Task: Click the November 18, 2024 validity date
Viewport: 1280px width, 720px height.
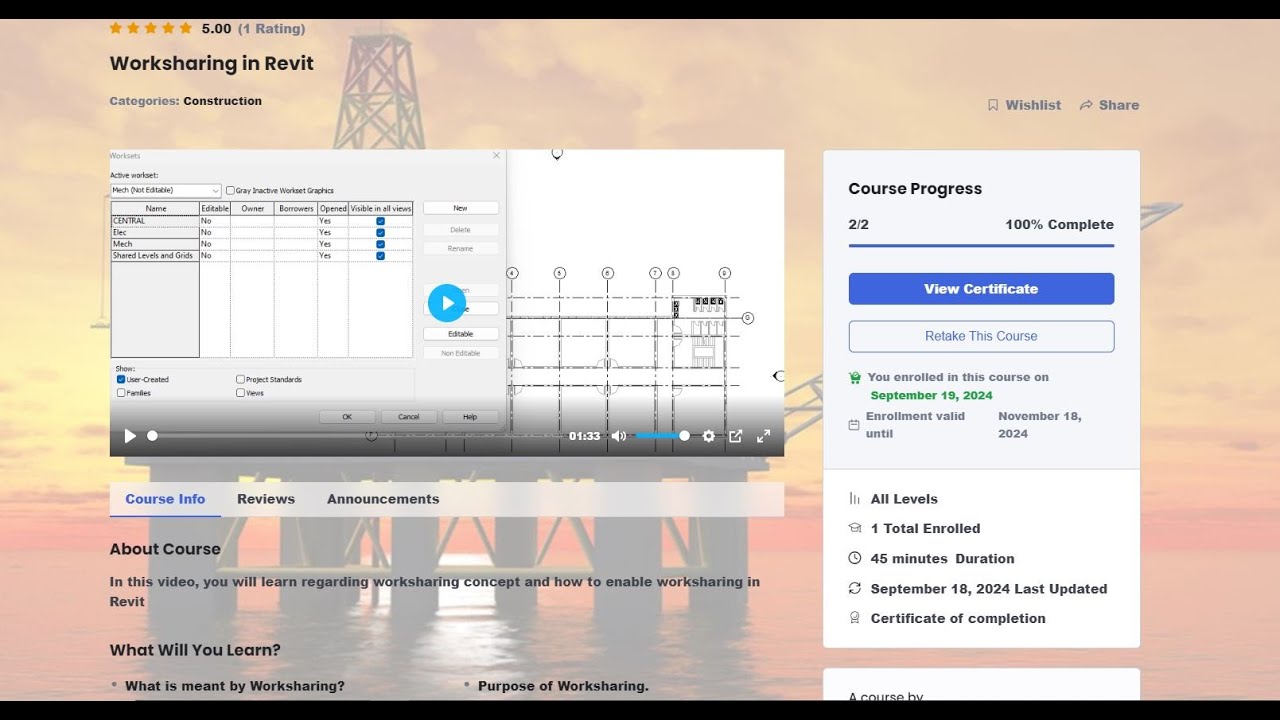Action: pos(1040,425)
